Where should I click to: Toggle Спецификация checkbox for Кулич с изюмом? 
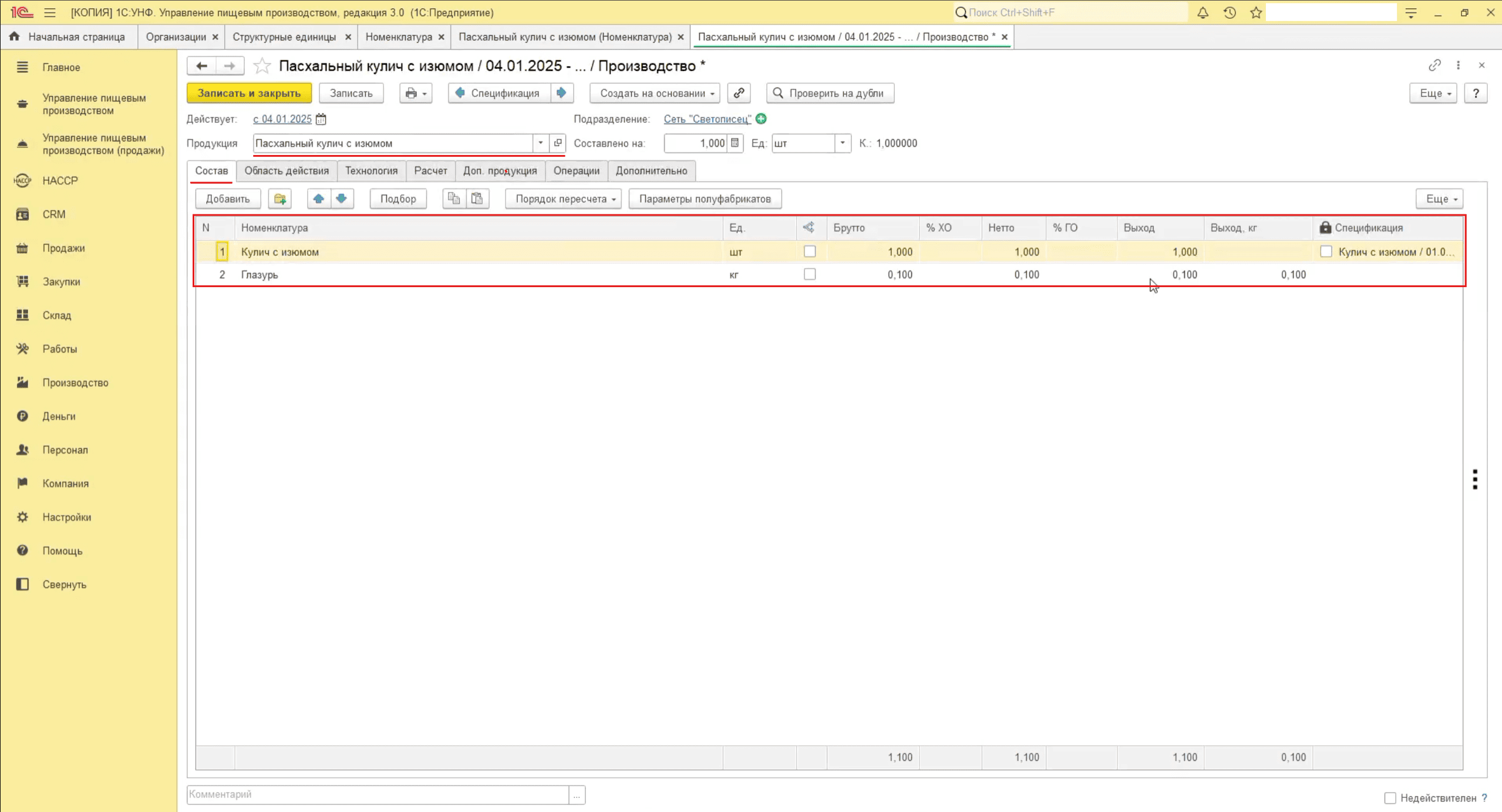(x=1326, y=251)
